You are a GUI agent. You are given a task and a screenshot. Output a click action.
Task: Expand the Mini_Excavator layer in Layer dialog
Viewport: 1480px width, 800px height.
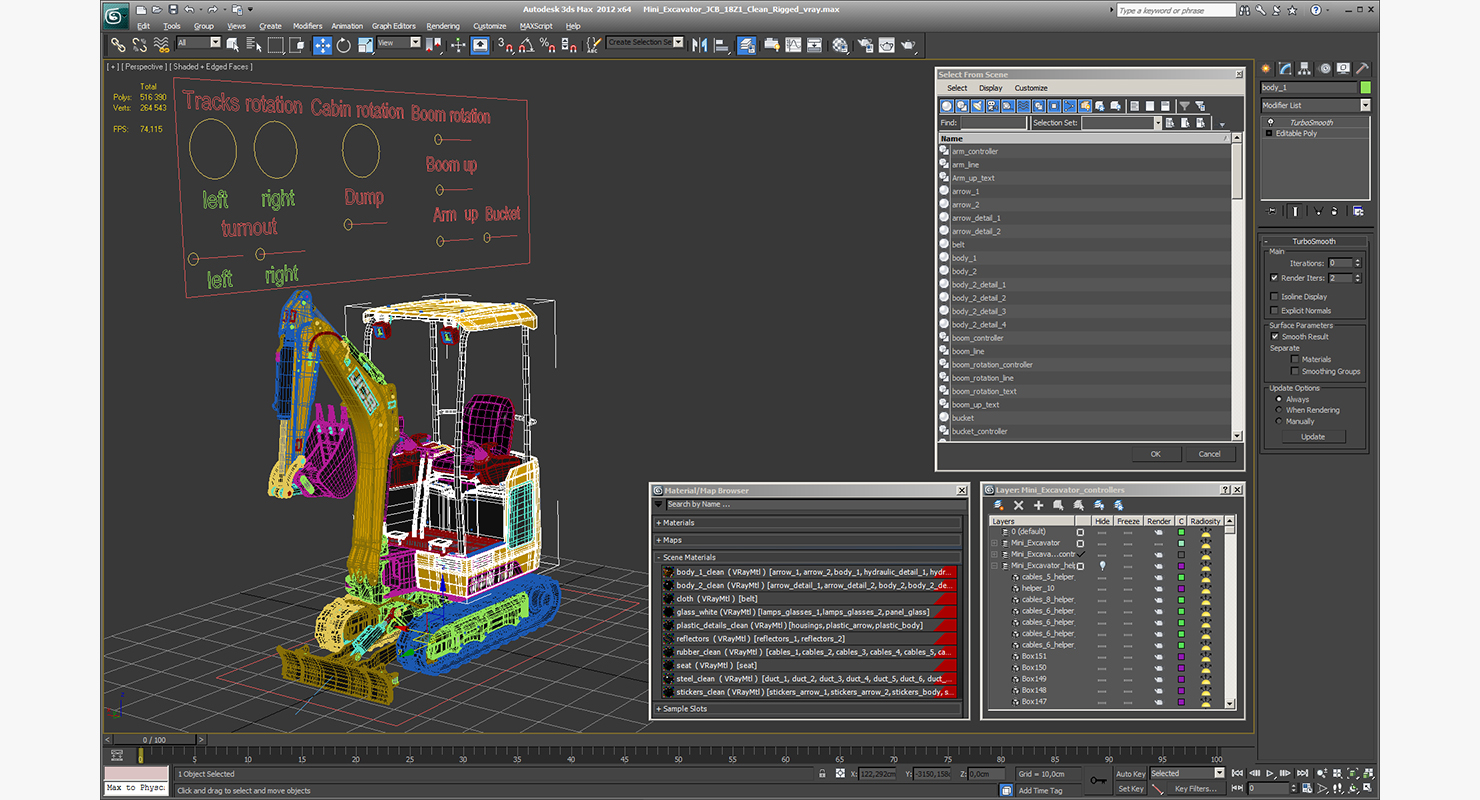point(994,543)
